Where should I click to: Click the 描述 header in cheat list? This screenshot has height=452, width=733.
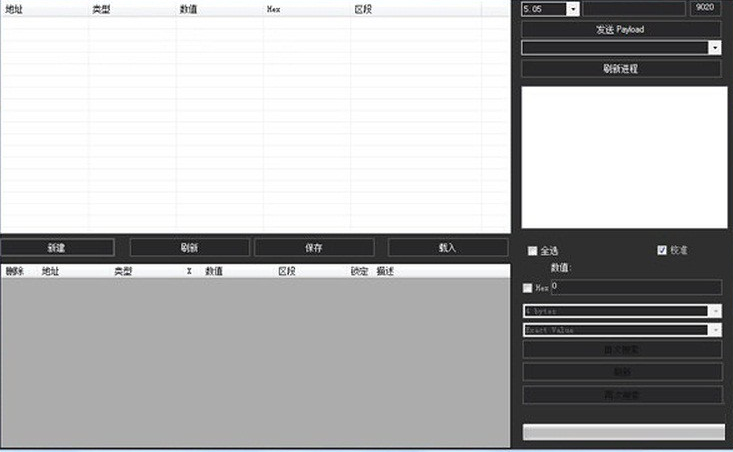[385, 271]
